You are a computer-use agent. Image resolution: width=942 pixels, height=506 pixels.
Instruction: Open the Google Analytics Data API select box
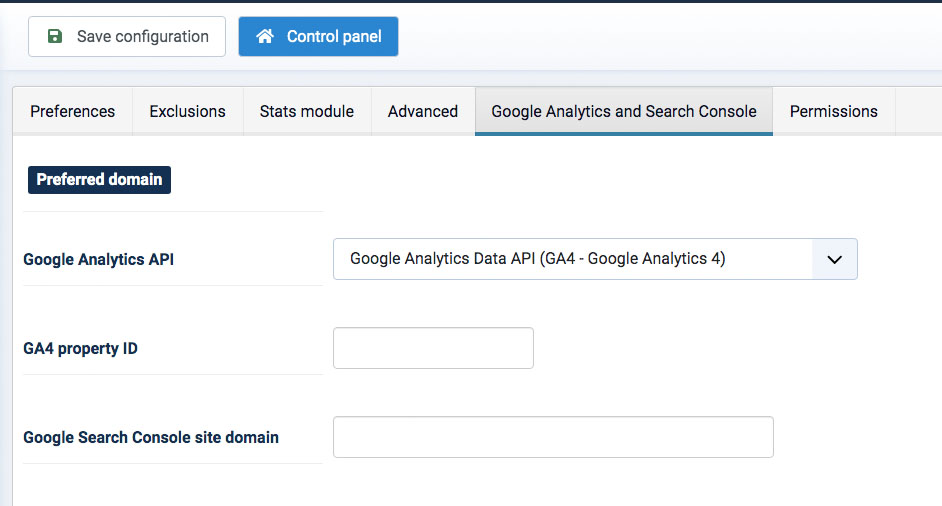(572, 259)
